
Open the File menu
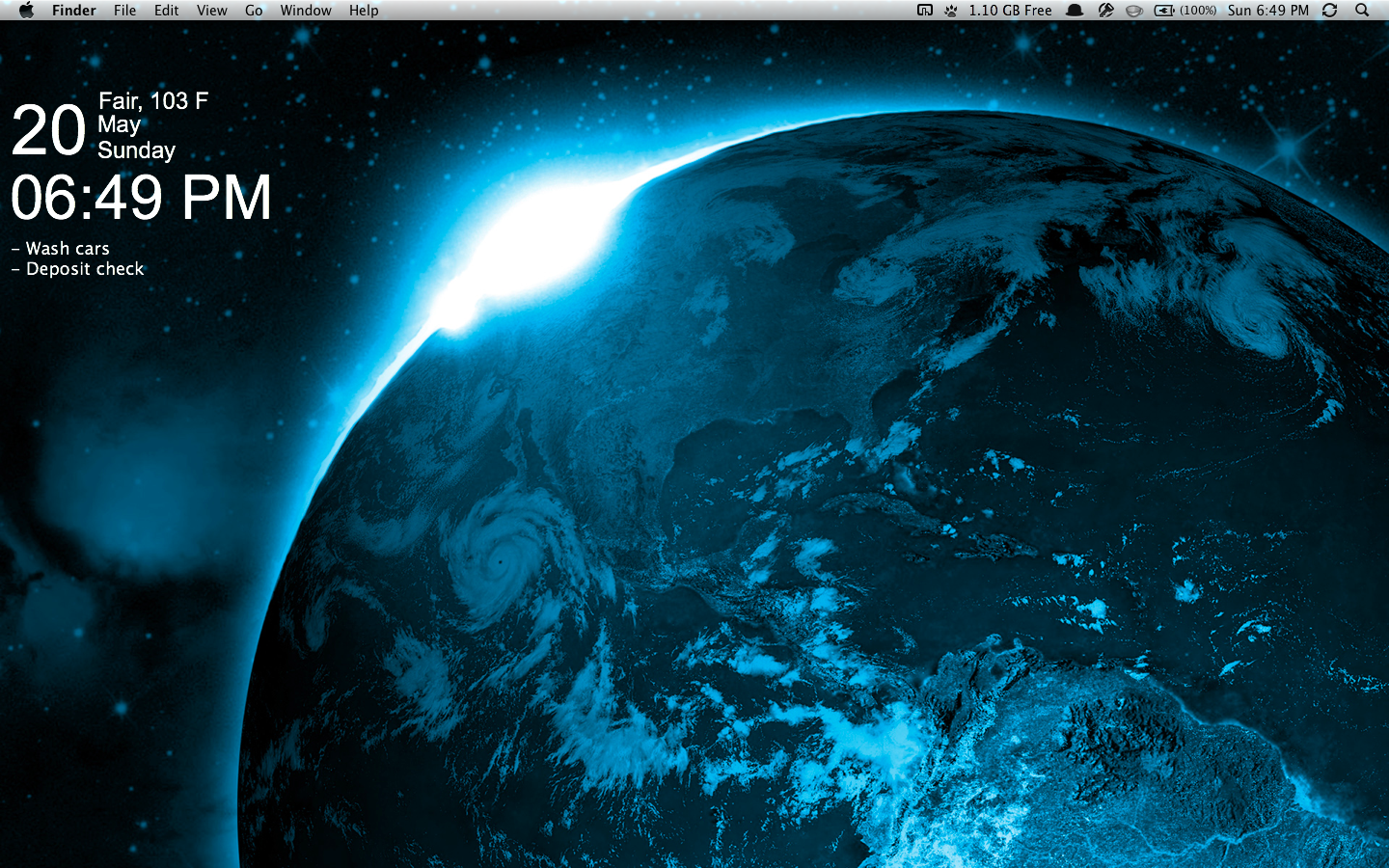124,11
